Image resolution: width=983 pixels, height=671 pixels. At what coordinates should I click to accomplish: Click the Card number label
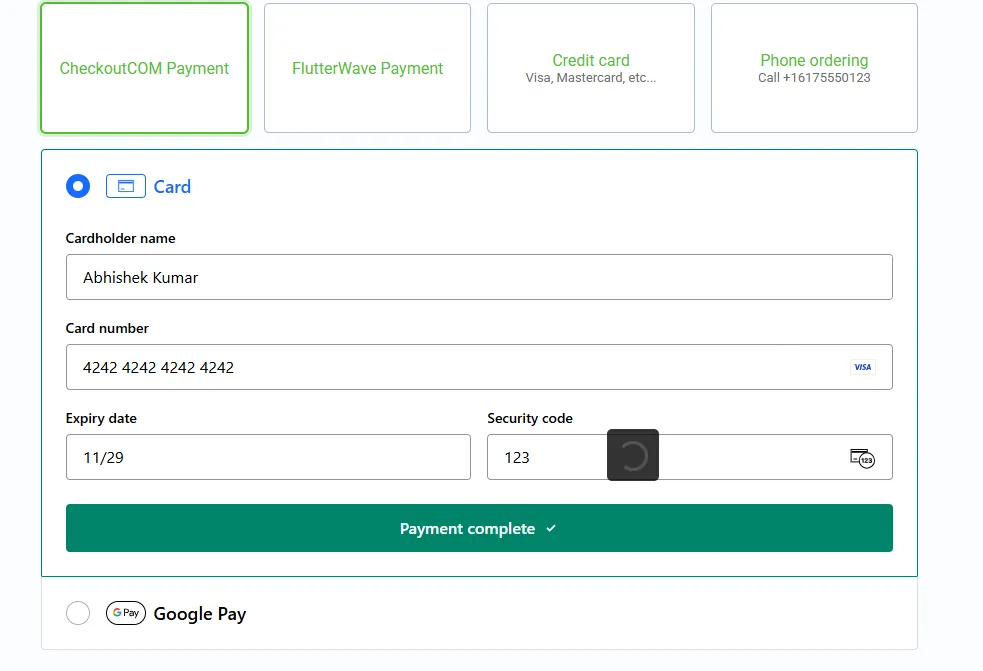point(107,328)
